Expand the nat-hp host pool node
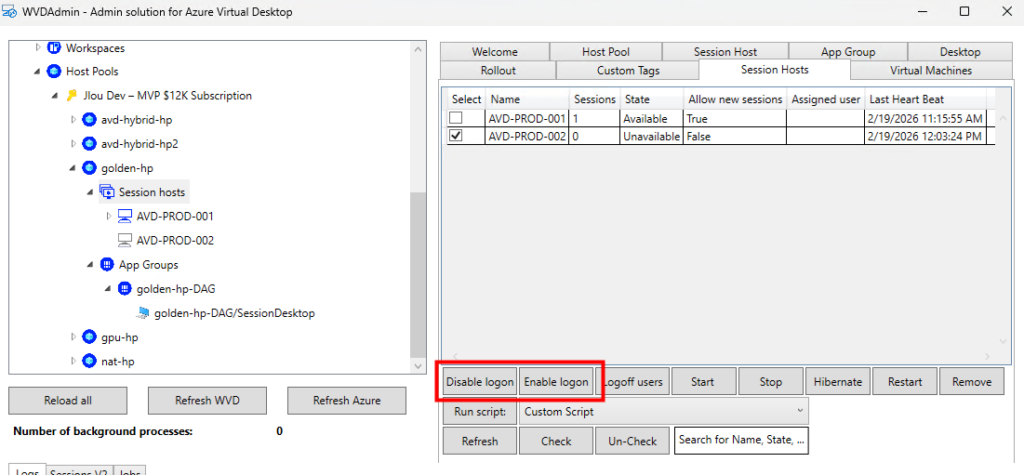This screenshot has height=475, width=1024. (x=73, y=361)
